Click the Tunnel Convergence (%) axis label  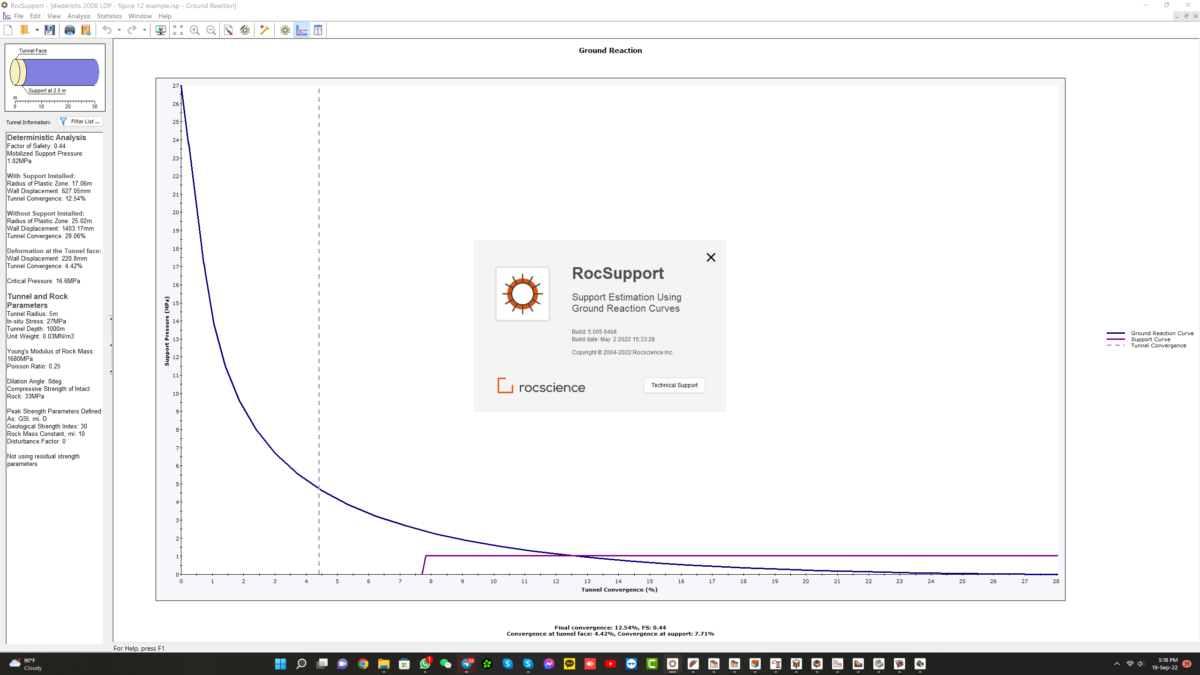[619, 589]
